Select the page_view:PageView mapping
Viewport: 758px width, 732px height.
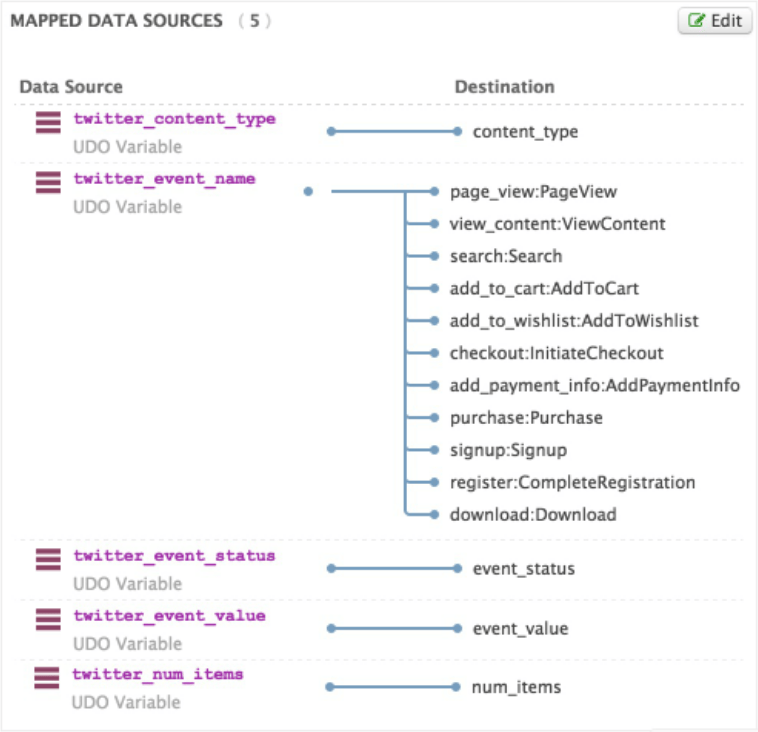click(x=533, y=191)
